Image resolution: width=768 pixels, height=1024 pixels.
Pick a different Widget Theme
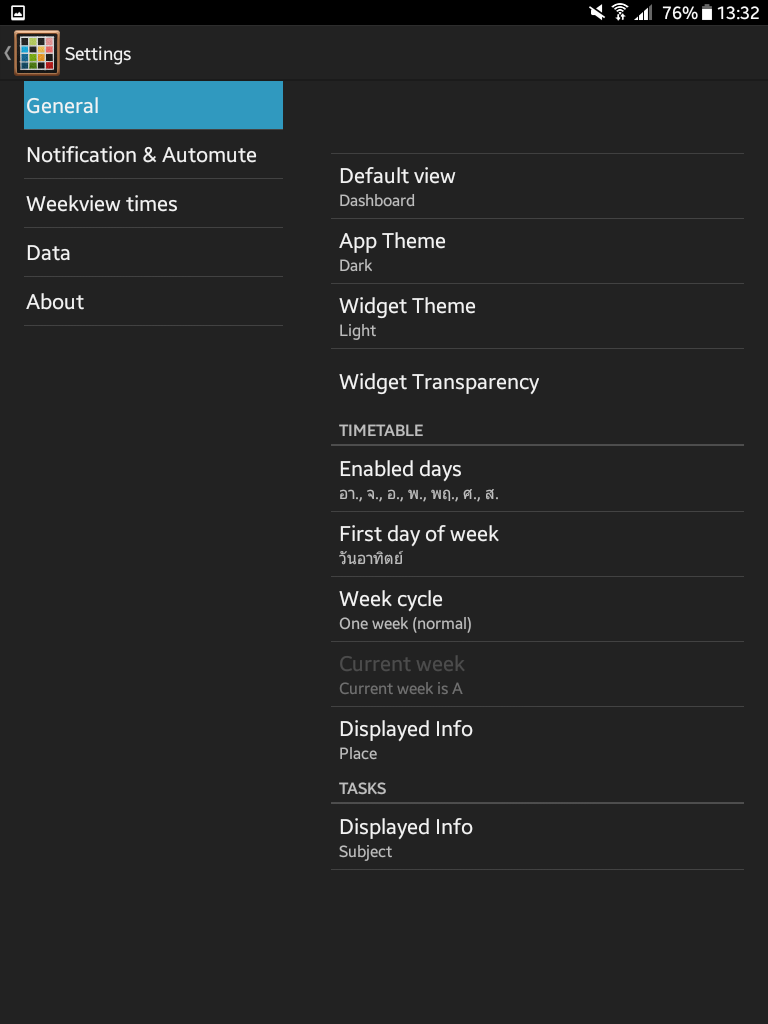537,317
